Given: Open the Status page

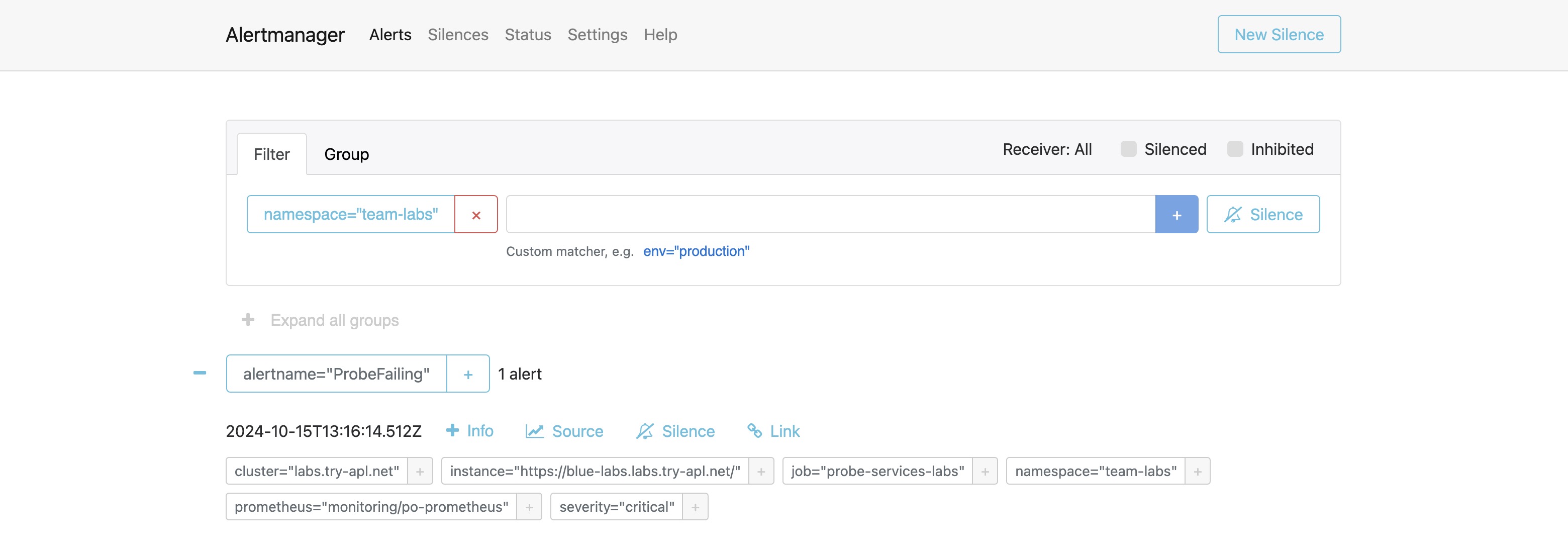Looking at the screenshot, I should tap(528, 35).
